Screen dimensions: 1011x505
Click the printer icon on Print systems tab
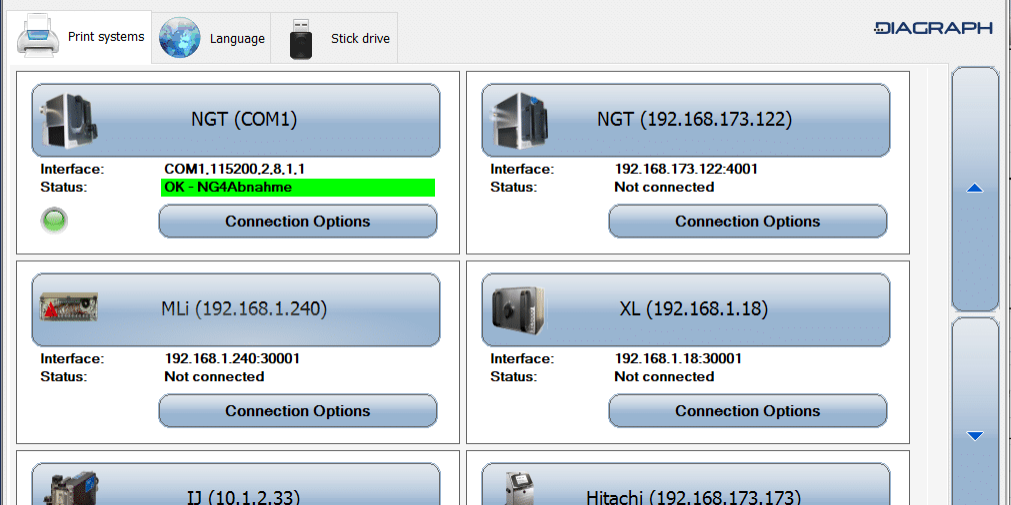[40, 37]
